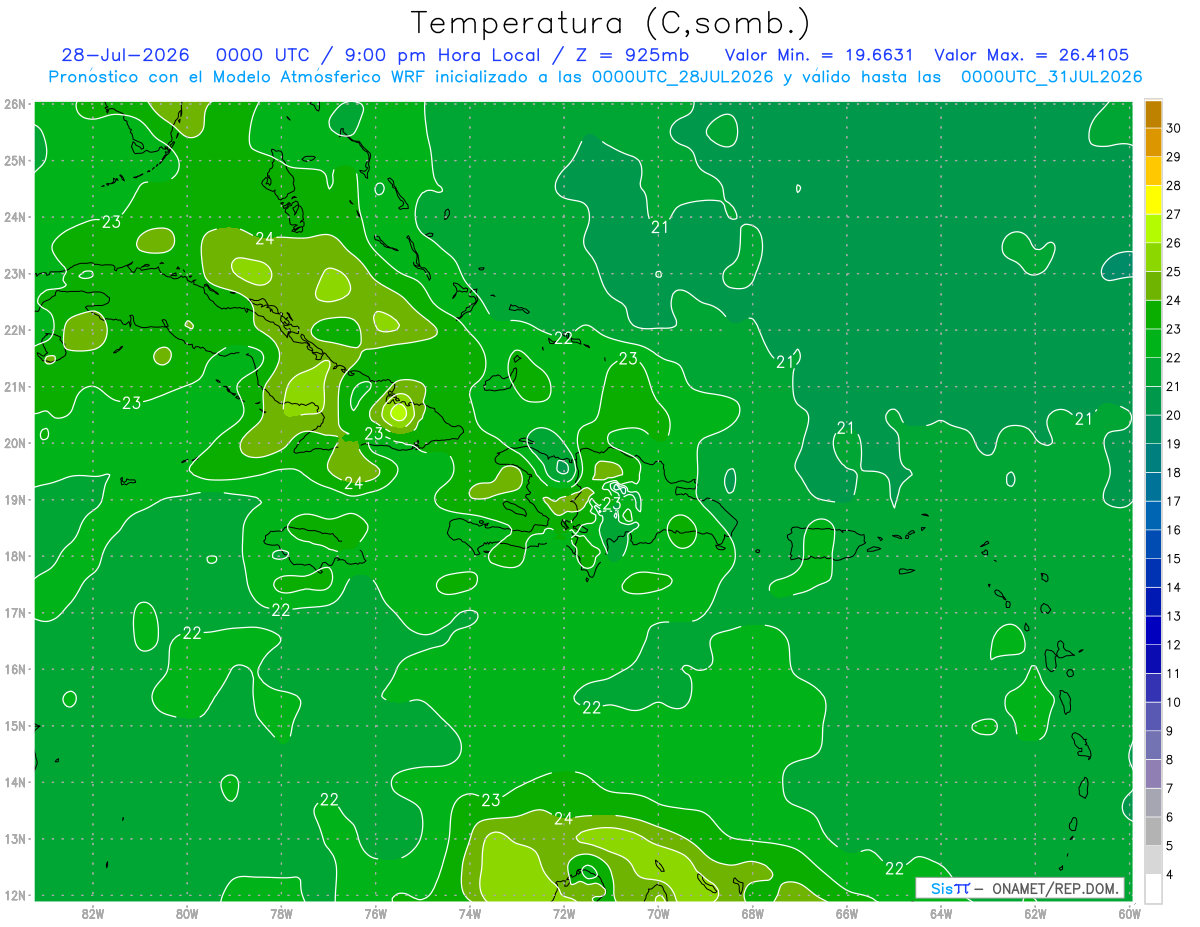Click the '72W' longitude axis label
Screen dimensions: 1200x927
[x=564, y=913]
